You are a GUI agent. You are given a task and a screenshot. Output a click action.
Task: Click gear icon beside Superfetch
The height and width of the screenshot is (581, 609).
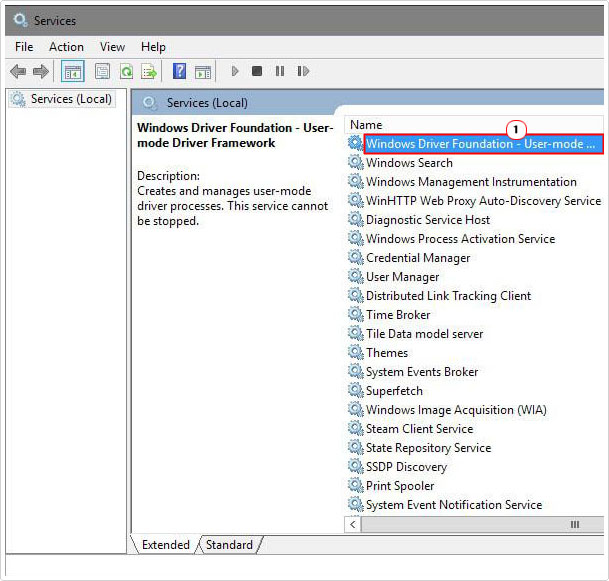click(355, 391)
